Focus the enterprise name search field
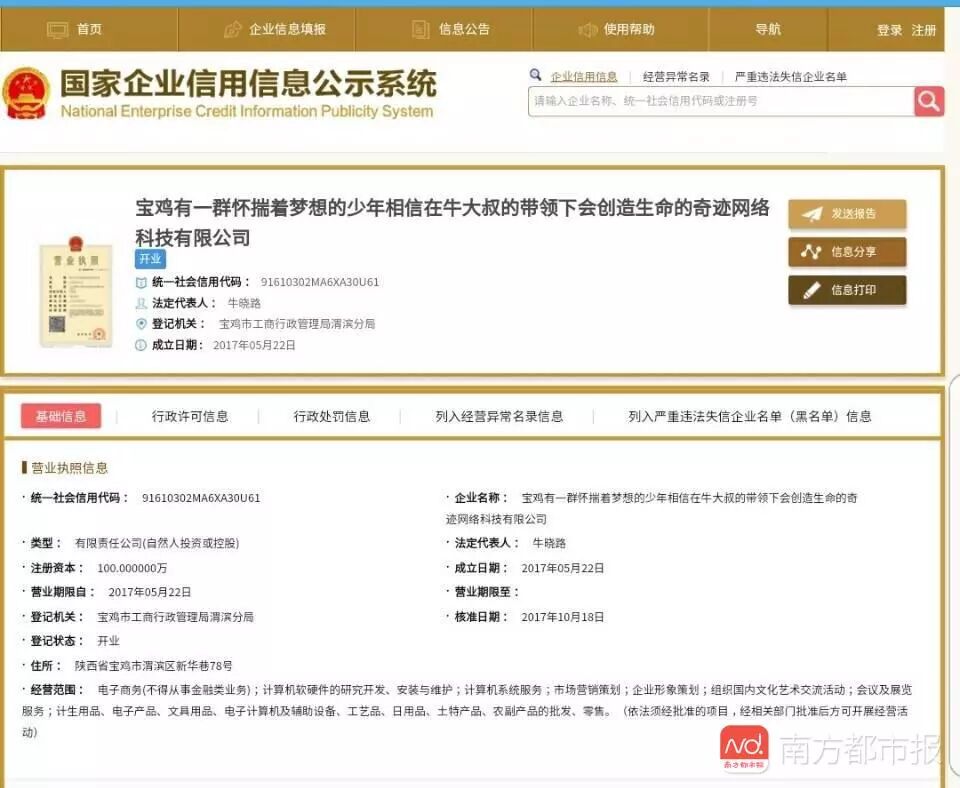 721,101
